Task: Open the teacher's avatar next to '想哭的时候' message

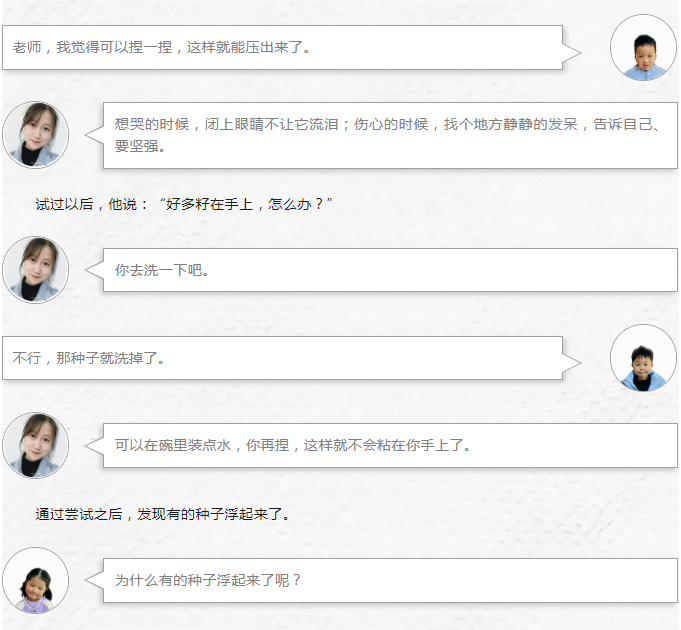Action: tap(36, 135)
